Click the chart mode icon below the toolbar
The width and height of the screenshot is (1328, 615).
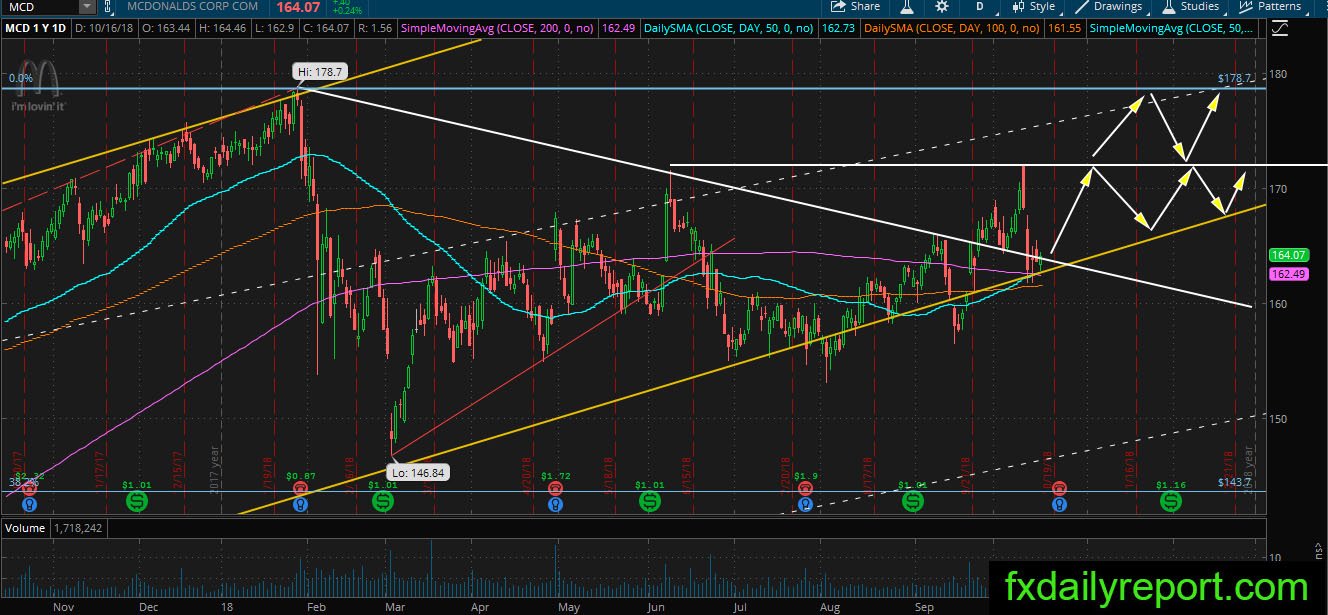1280,29
